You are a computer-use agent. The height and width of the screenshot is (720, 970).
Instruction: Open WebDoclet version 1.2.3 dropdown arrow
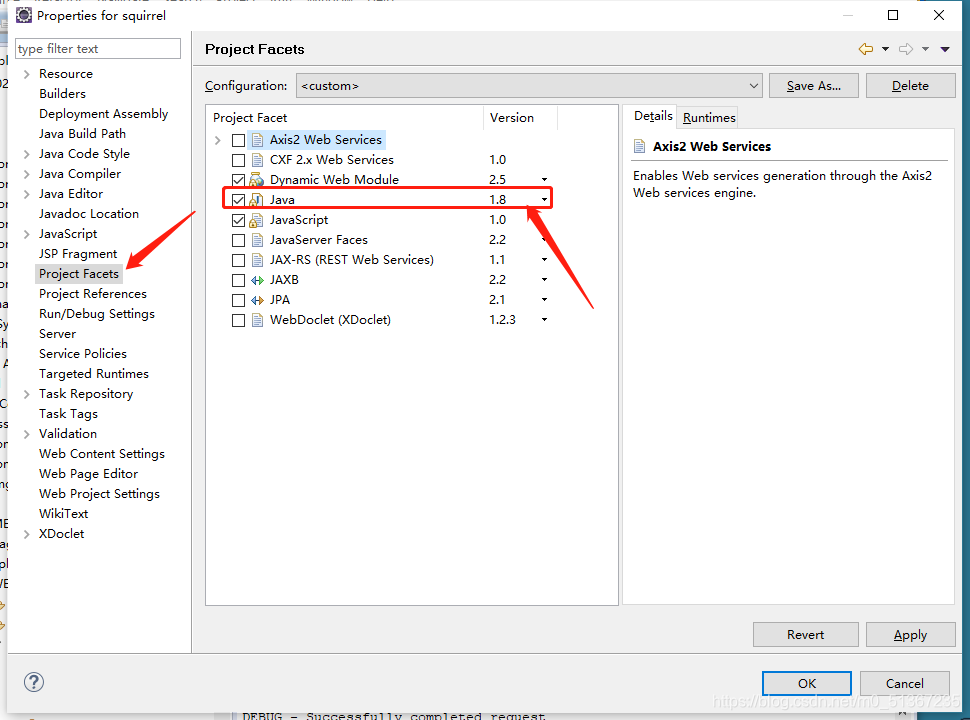(x=544, y=320)
